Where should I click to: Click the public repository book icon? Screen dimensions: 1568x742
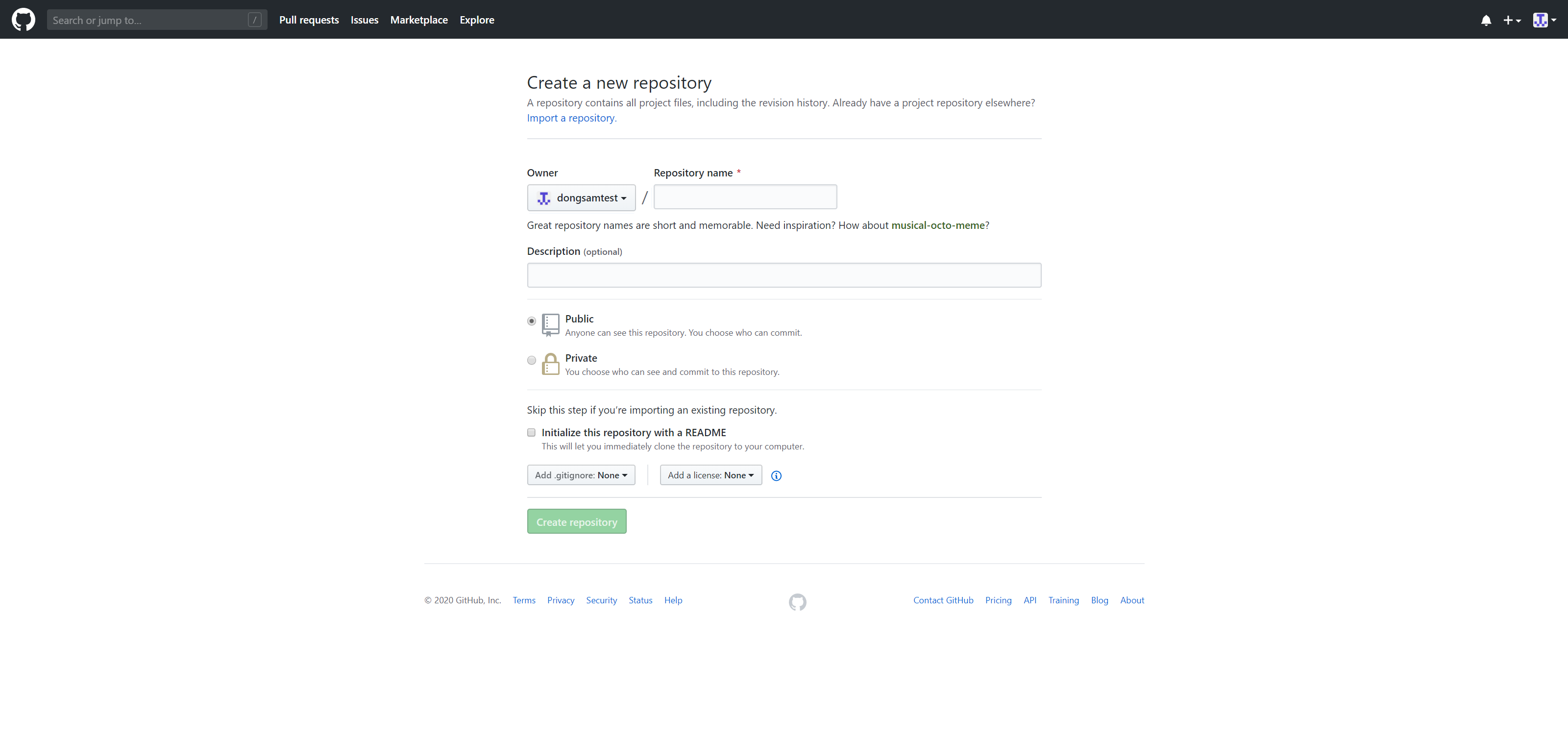pos(550,325)
